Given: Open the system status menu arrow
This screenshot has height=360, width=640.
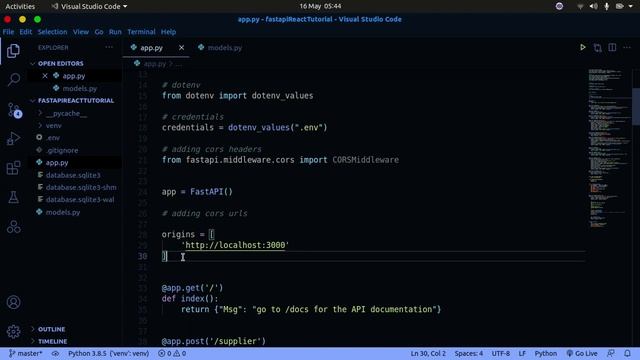Looking at the screenshot, I should pyautogui.click(x=631, y=6).
